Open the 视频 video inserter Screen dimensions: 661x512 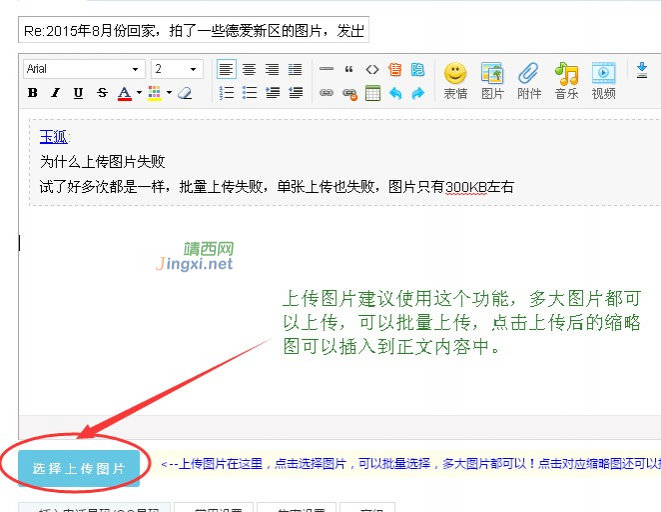(x=603, y=81)
